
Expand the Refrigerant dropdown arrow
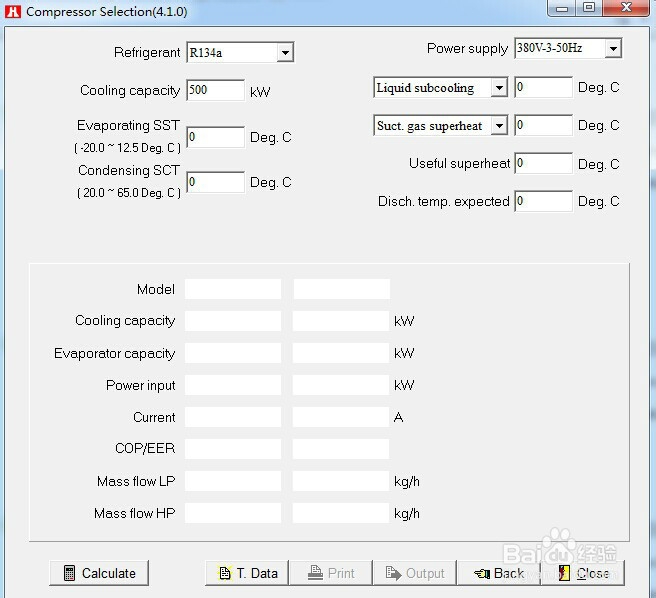pyautogui.click(x=285, y=53)
